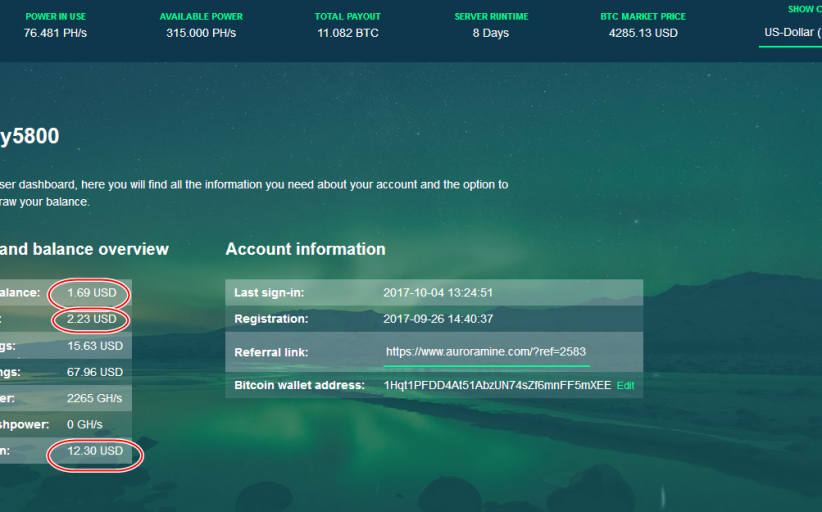Click the 15.63 USD earnings value
822x512 pixels.
[x=95, y=346]
